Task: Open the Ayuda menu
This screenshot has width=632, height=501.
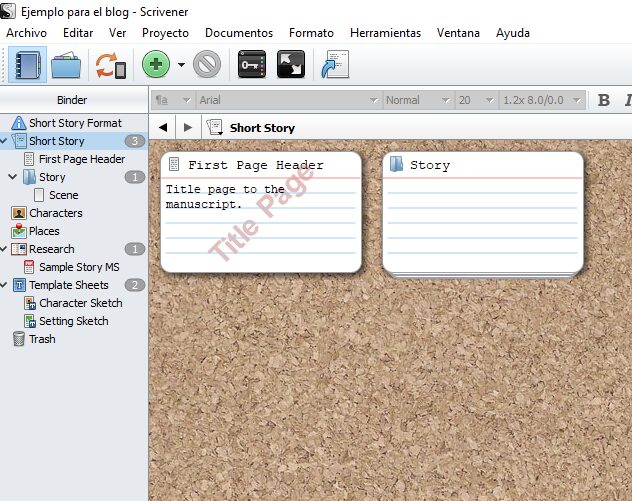Action: 513,33
